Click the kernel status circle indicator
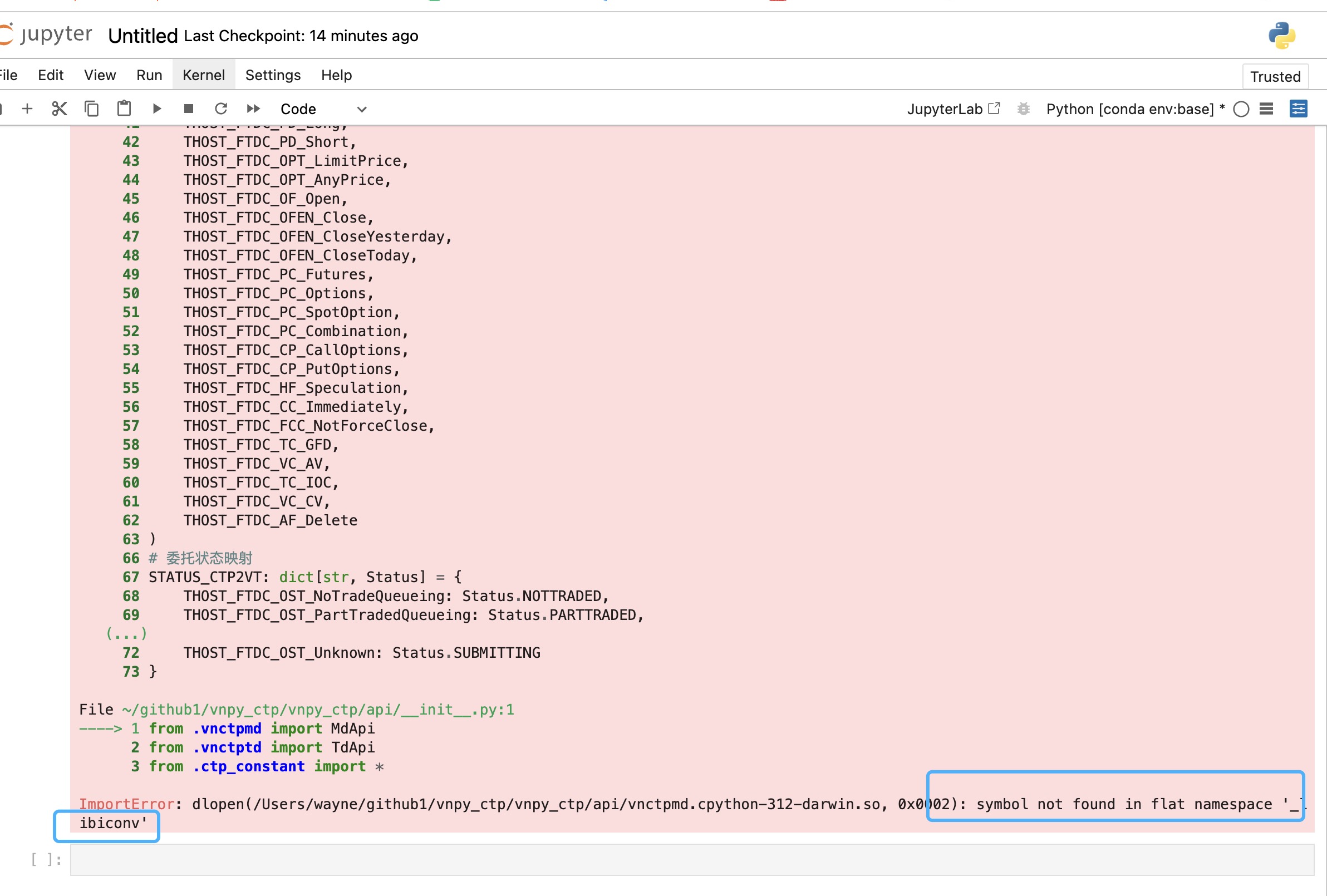Image resolution: width=1327 pixels, height=896 pixels. [1241, 109]
